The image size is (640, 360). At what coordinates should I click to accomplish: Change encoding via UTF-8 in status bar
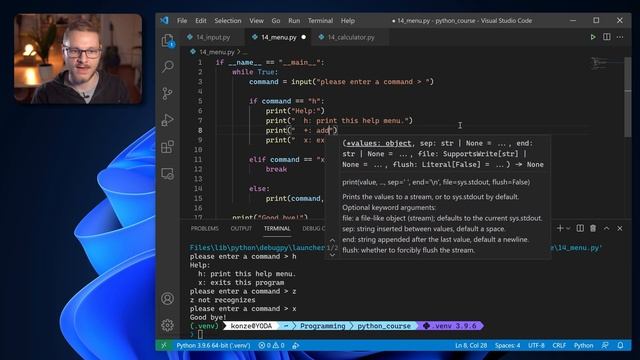pyautogui.click(x=536, y=345)
